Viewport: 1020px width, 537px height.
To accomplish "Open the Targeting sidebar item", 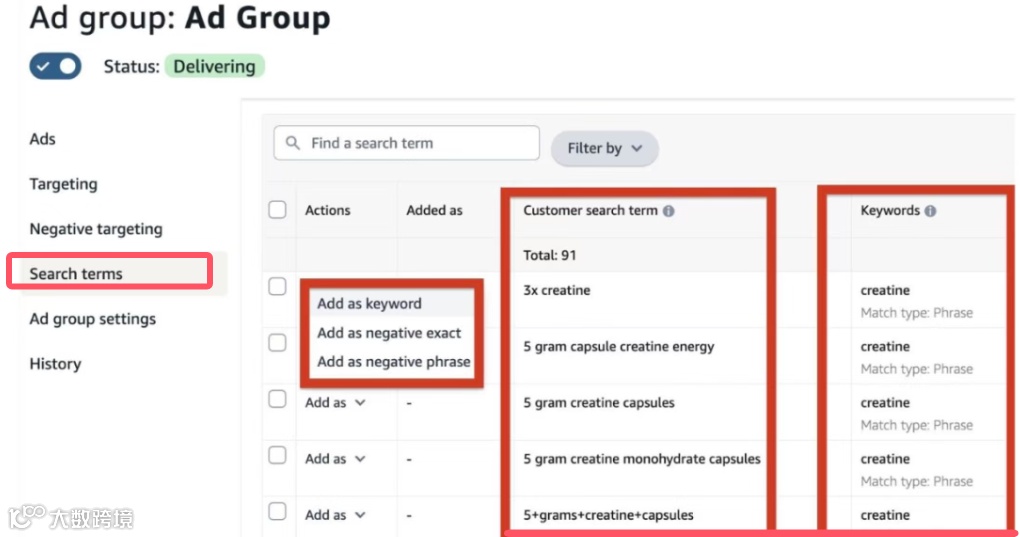I will pyautogui.click(x=63, y=184).
